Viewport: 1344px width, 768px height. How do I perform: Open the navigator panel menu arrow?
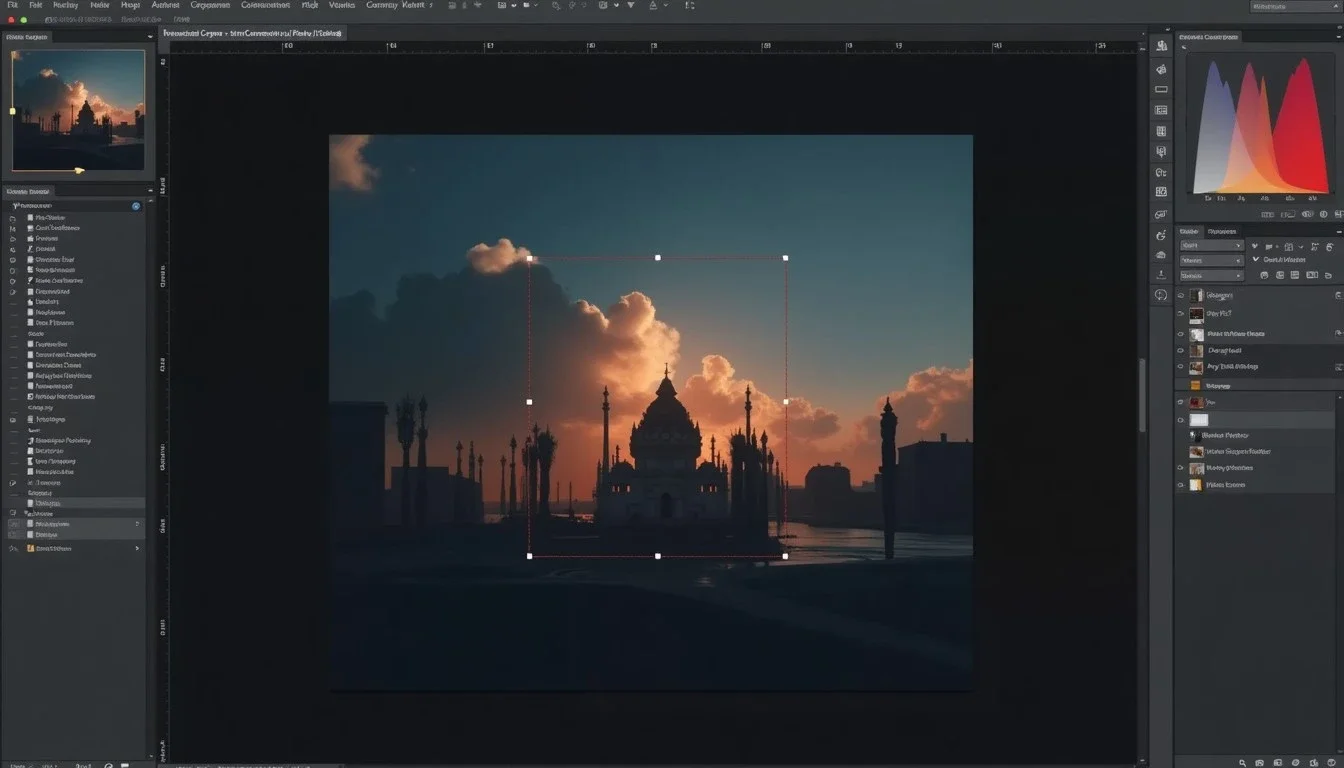pyautogui.click(x=151, y=37)
